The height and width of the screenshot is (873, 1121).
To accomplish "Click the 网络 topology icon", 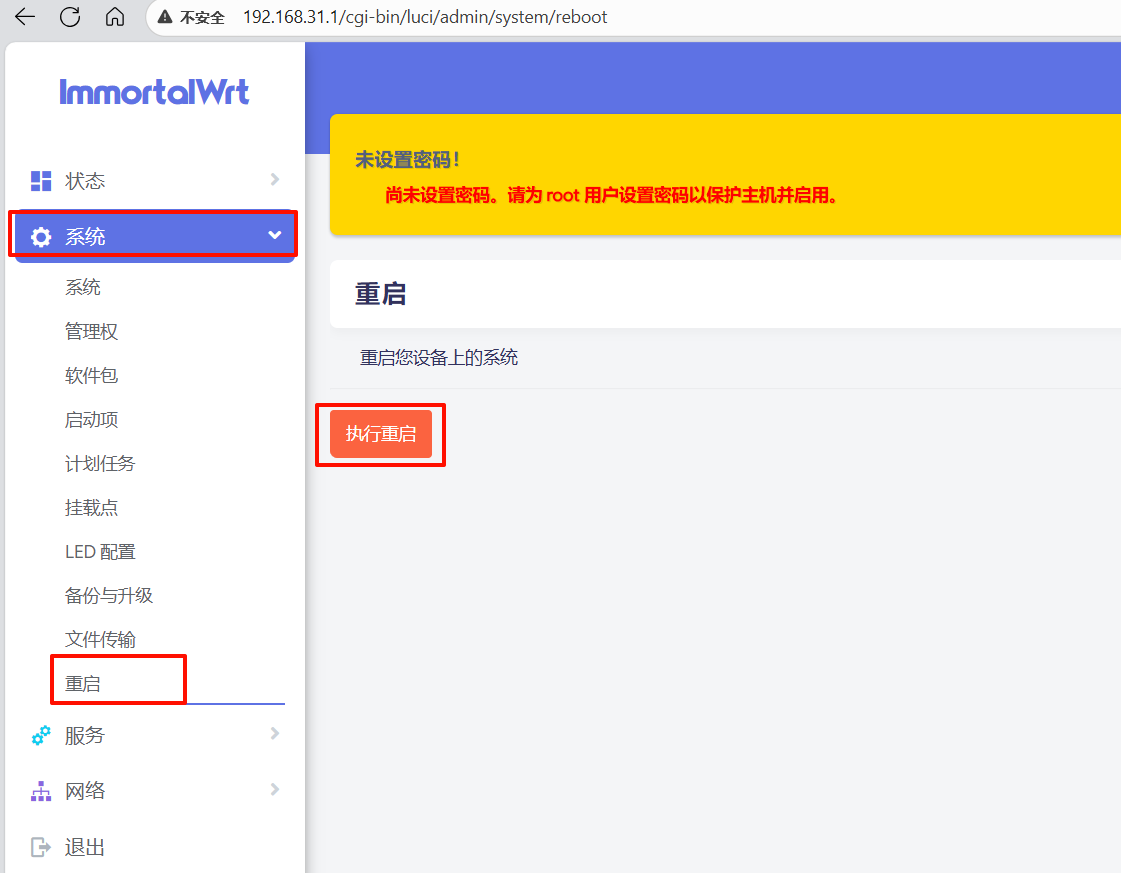I will point(41,791).
